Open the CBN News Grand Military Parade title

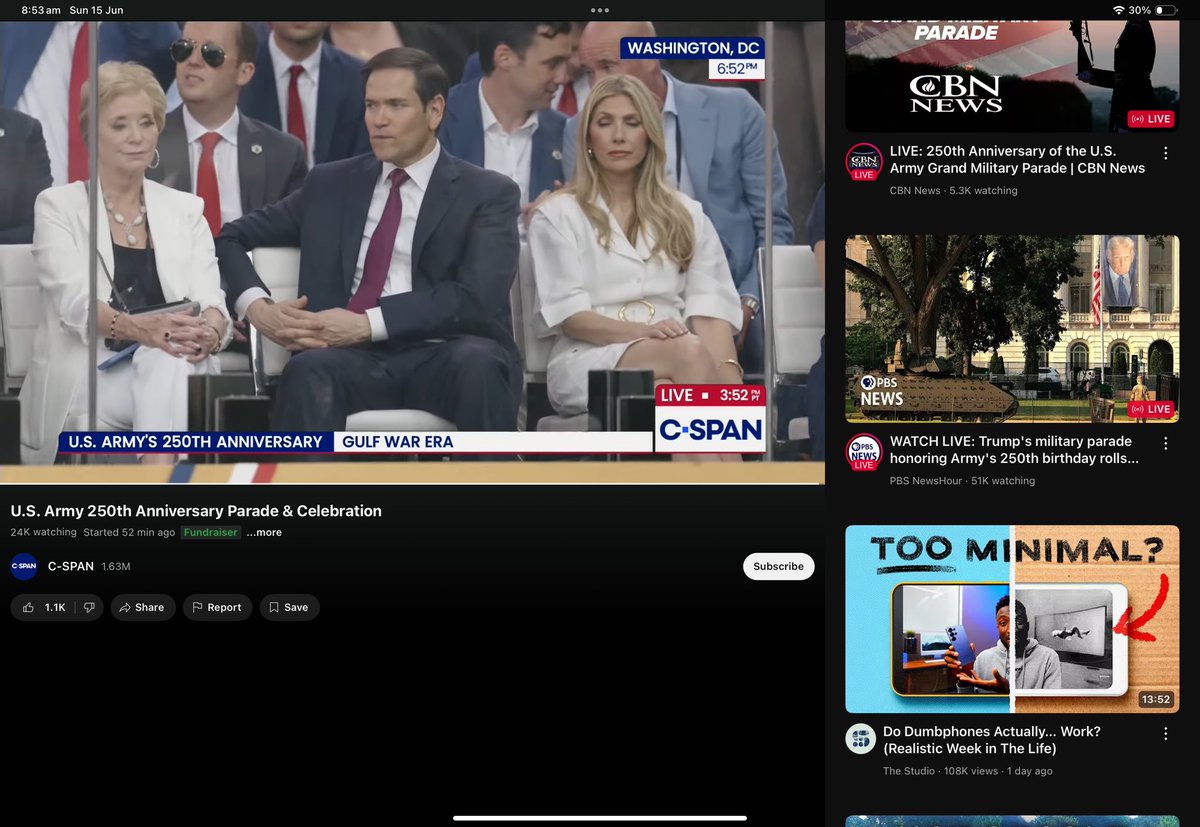pyautogui.click(x=1017, y=160)
